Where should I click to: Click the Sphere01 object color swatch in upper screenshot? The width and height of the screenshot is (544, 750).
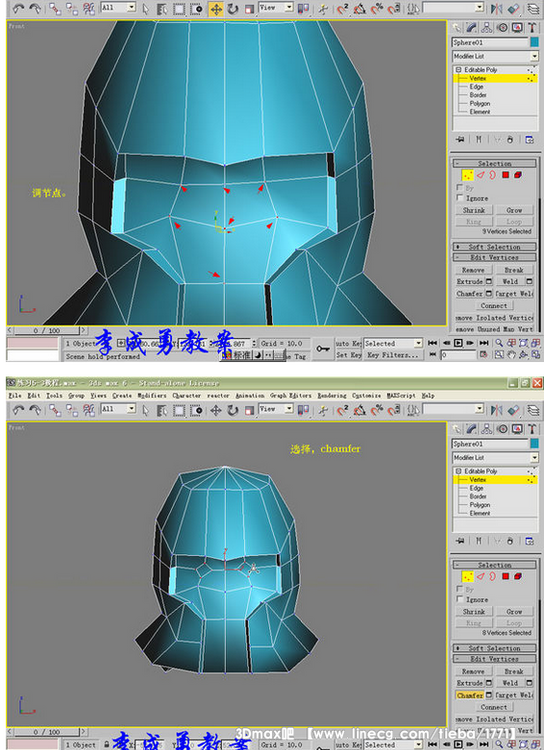[534, 43]
